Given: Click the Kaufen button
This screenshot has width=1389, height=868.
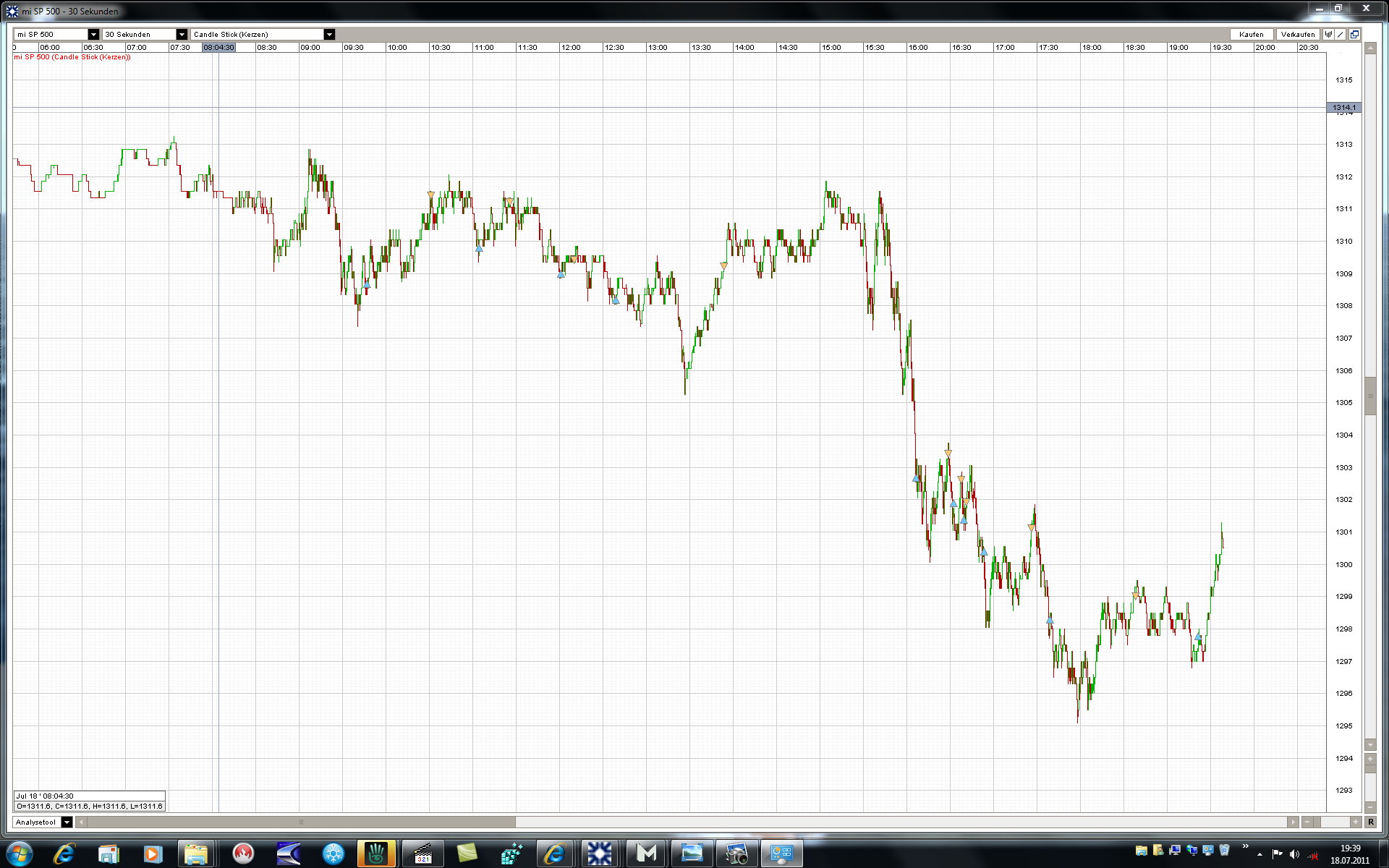Looking at the screenshot, I should pyautogui.click(x=1251, y=34).
